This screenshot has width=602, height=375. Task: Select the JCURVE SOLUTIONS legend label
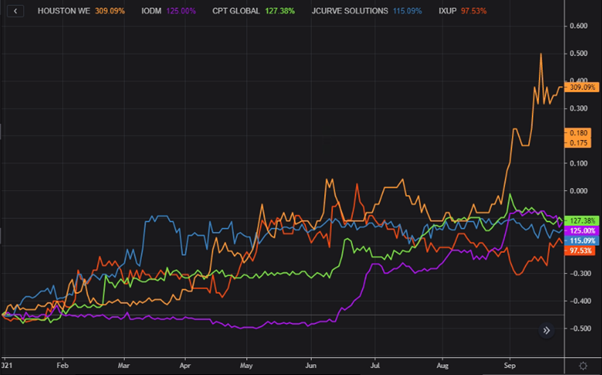tap(350, 11)
